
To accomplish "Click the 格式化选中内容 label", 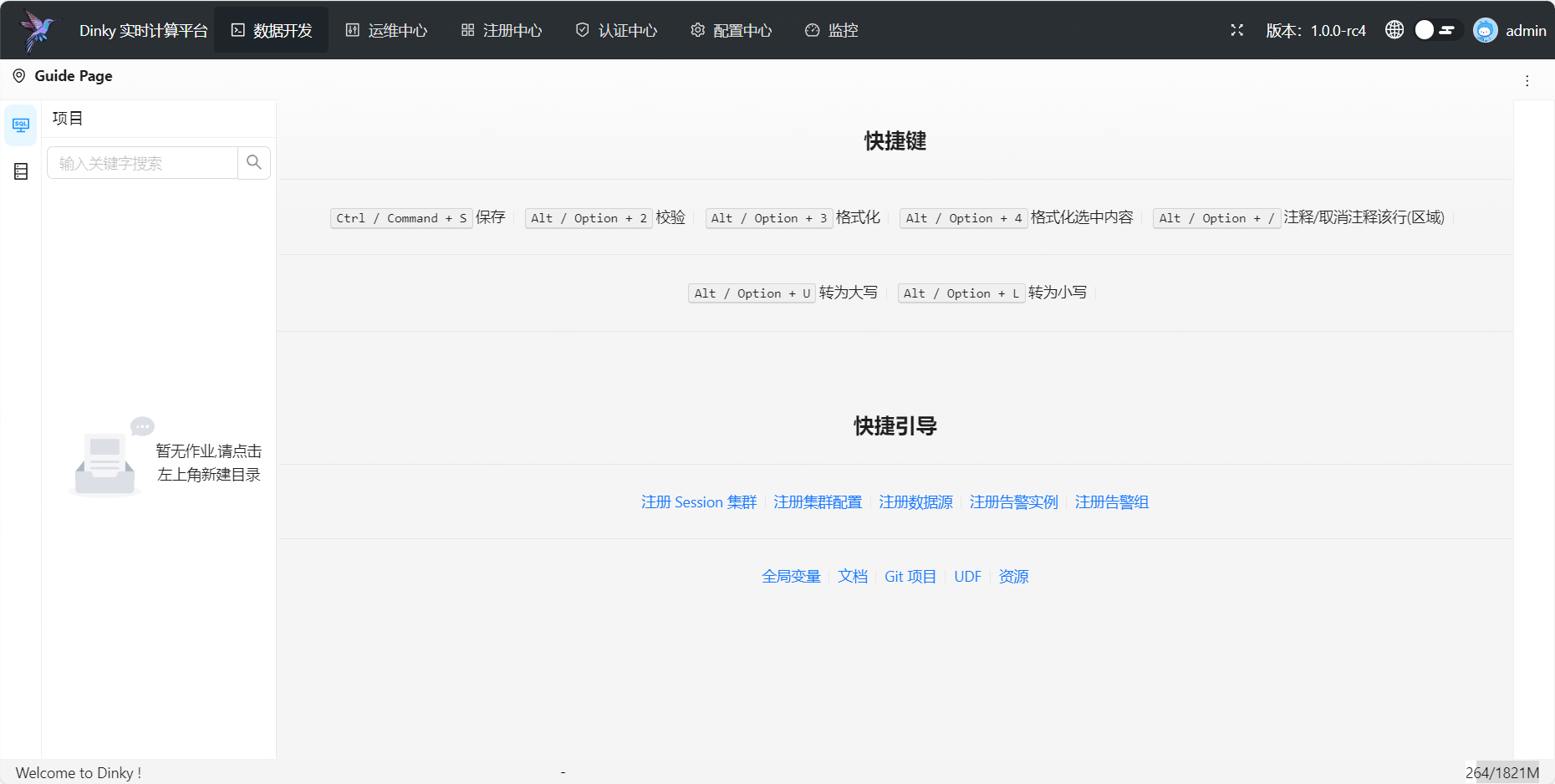I will pos(1082,217).
